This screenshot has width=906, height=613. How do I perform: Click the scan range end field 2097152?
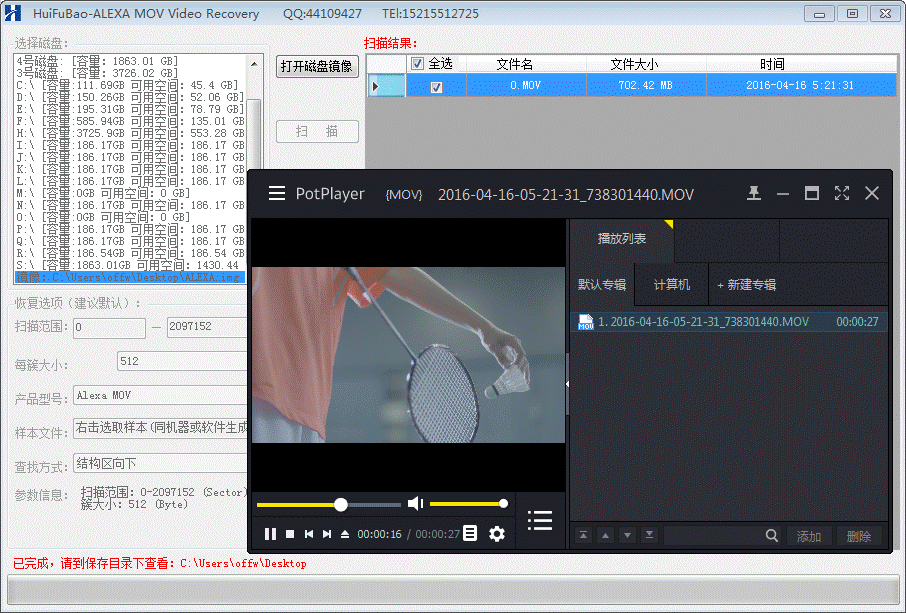[x=207, y=327]
